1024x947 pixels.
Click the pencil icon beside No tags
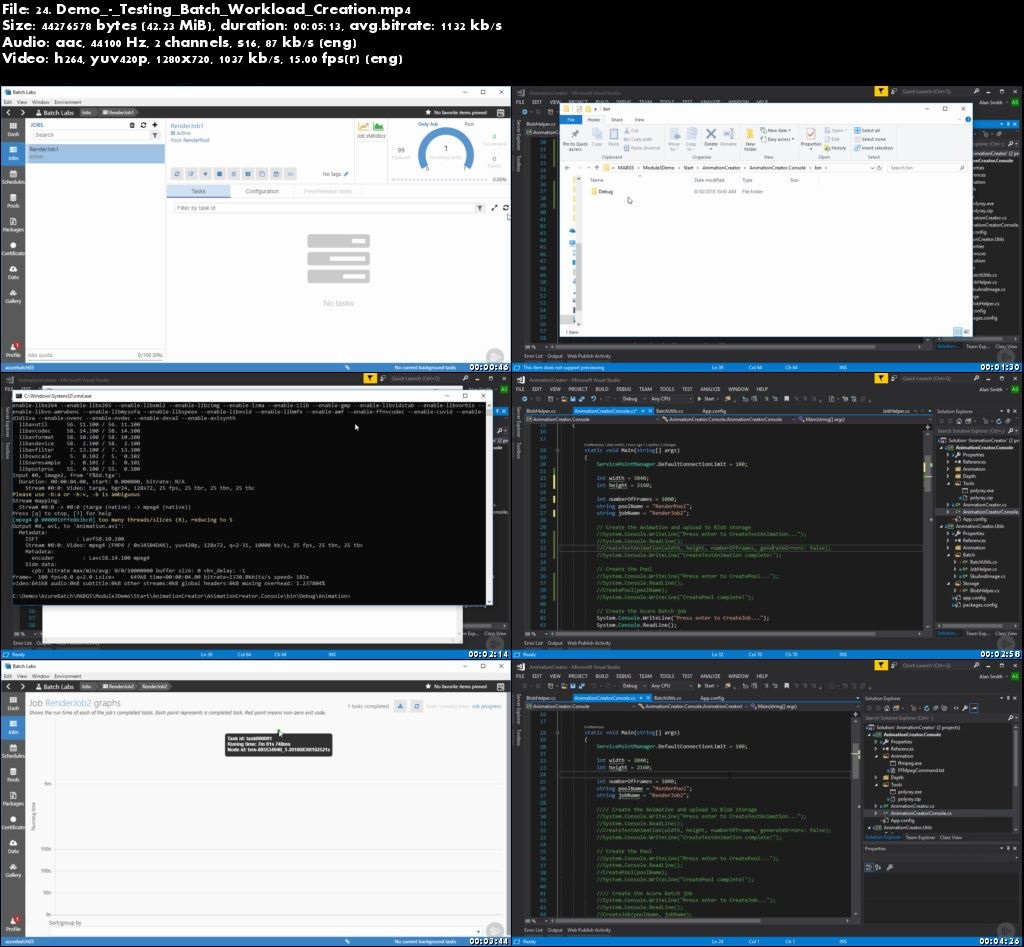pyautogui.click(x=346, y=174)
